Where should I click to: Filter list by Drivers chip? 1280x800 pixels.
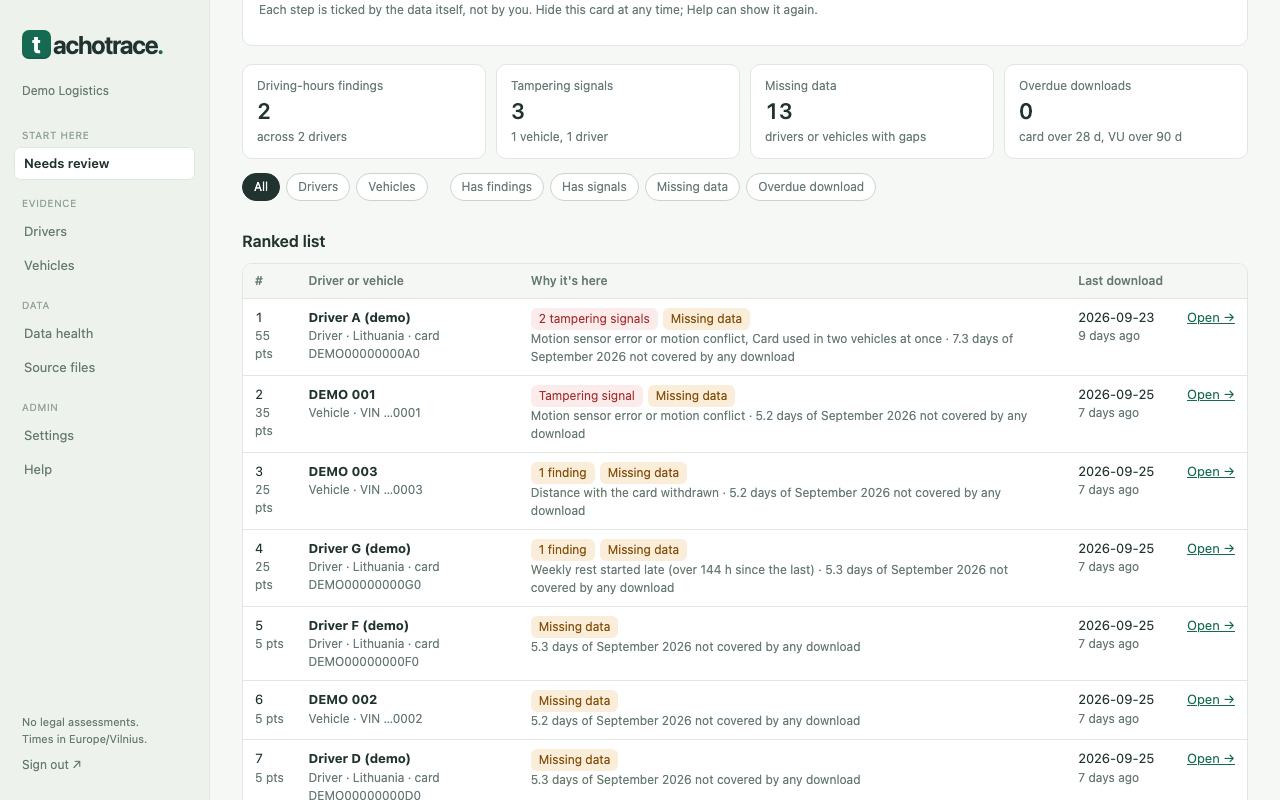pos(318,187)
